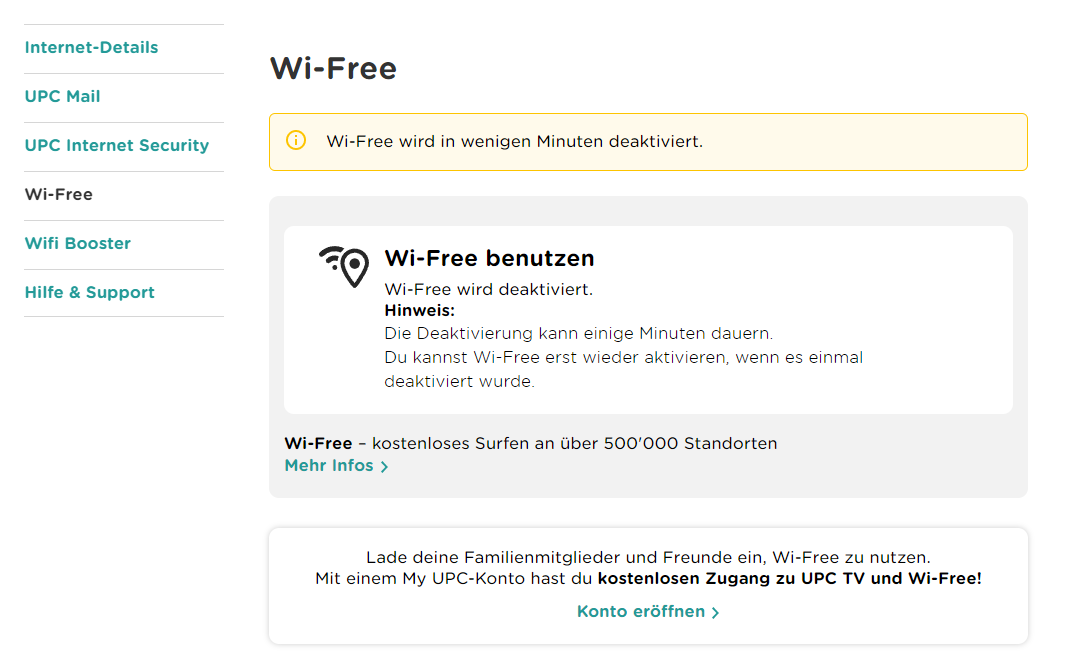Follow the Konto eröffnen link
Screen dimensions: 1066x661
click(641, 611)
